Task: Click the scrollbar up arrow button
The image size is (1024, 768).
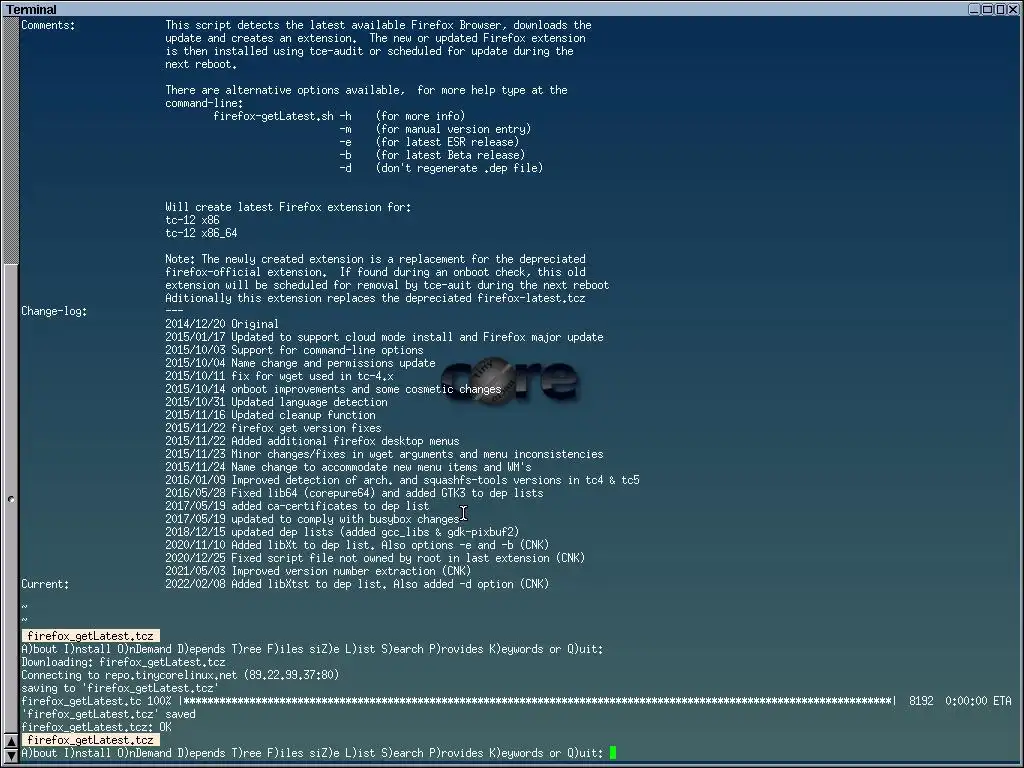Action: (x=10, y=742)
